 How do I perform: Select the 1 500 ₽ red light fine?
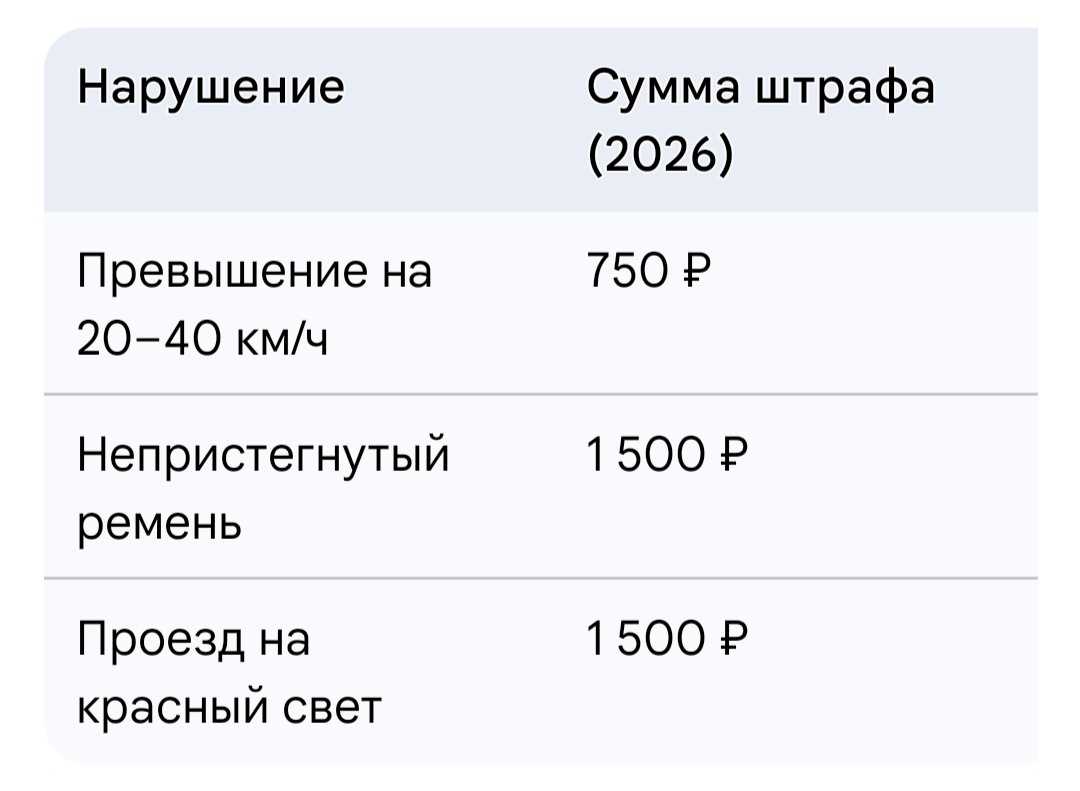[667, 638]
